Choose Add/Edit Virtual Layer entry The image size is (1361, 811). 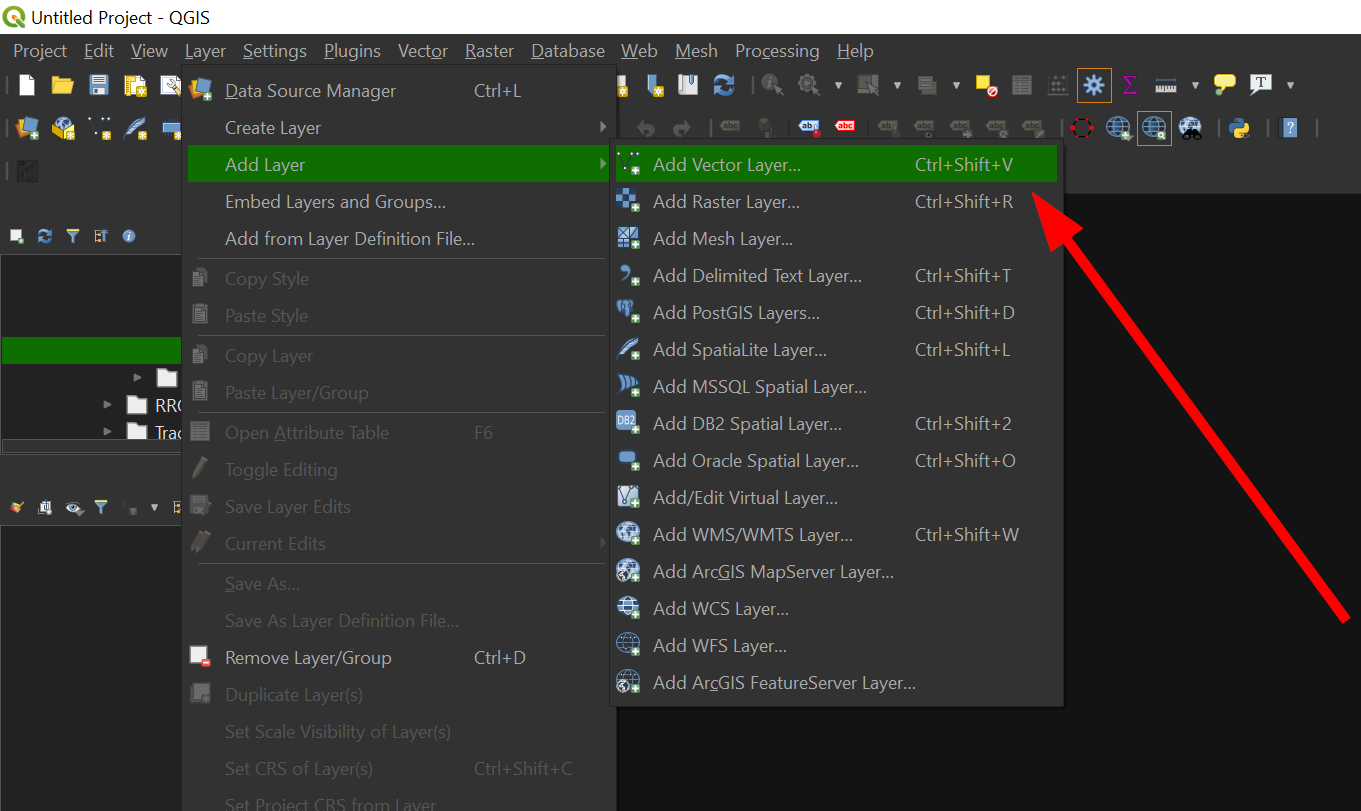click(x=834, y=497)
